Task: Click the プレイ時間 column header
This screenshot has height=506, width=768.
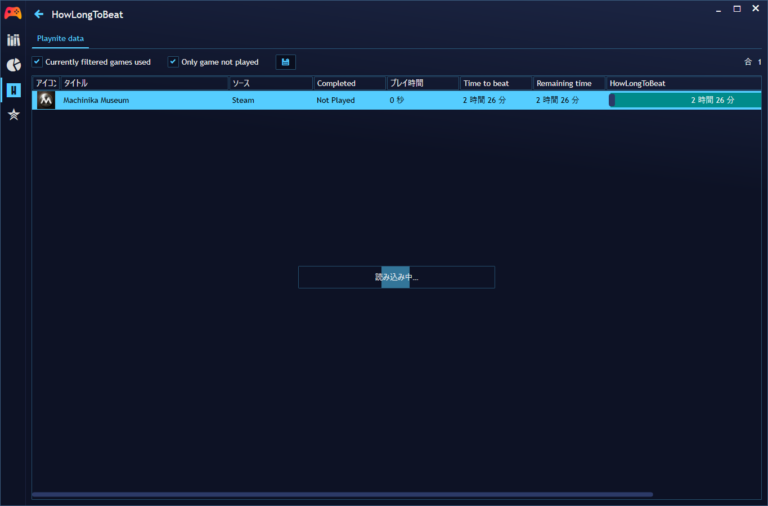Action: pos(421,83)
